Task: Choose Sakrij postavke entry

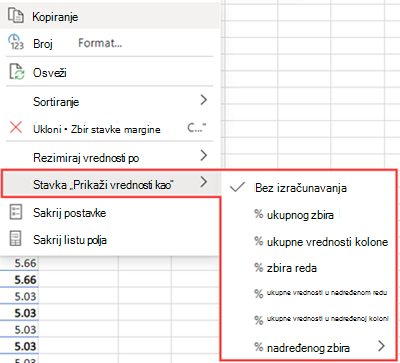Action: coord(110,213)
